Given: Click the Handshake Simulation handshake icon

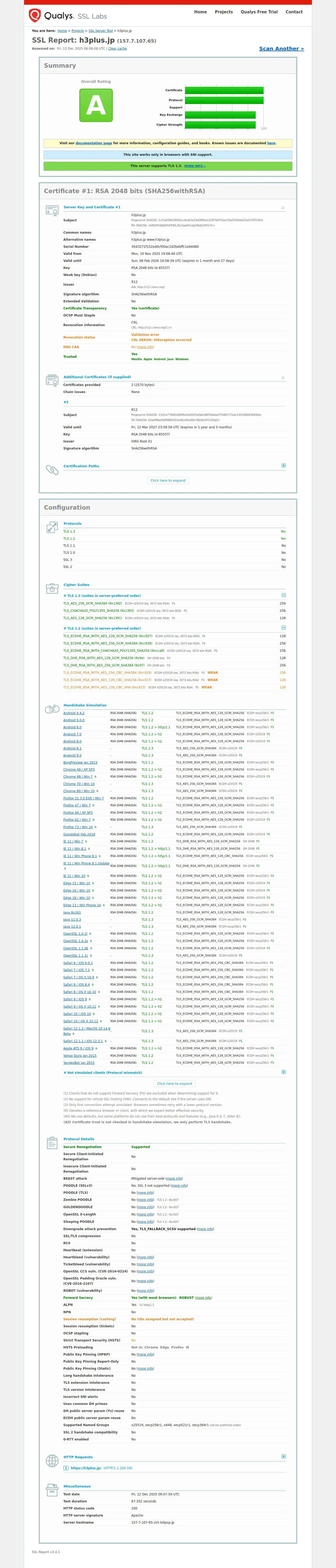Looking at the screenshot, I should point(52,709).
